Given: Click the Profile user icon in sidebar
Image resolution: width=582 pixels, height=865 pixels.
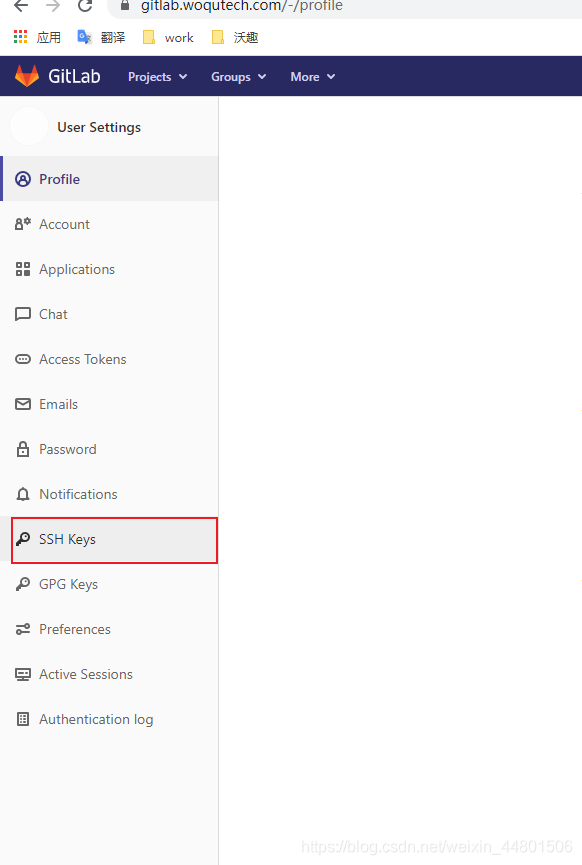Looking at the screenshot, I should tap(23, 179).
